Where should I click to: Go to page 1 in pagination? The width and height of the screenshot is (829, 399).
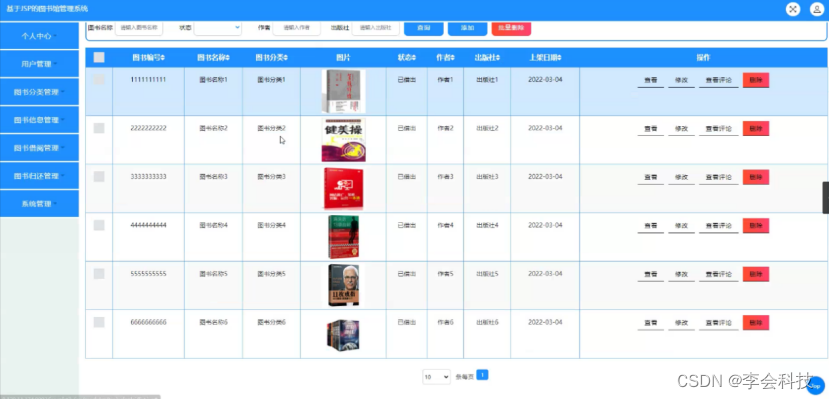tap(482, 375)
